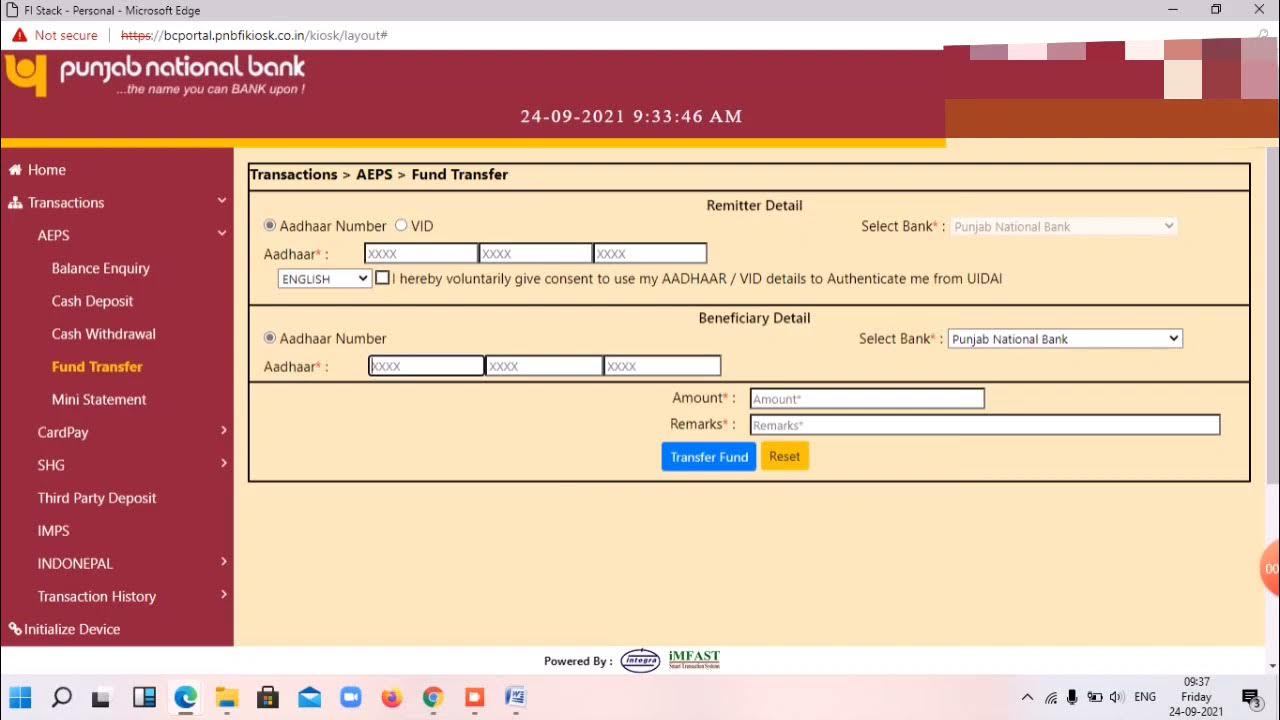This screenshot has height=720, width=1280.
Task: Open Cash Withdrawal menu item
Action: coord(104,334)
